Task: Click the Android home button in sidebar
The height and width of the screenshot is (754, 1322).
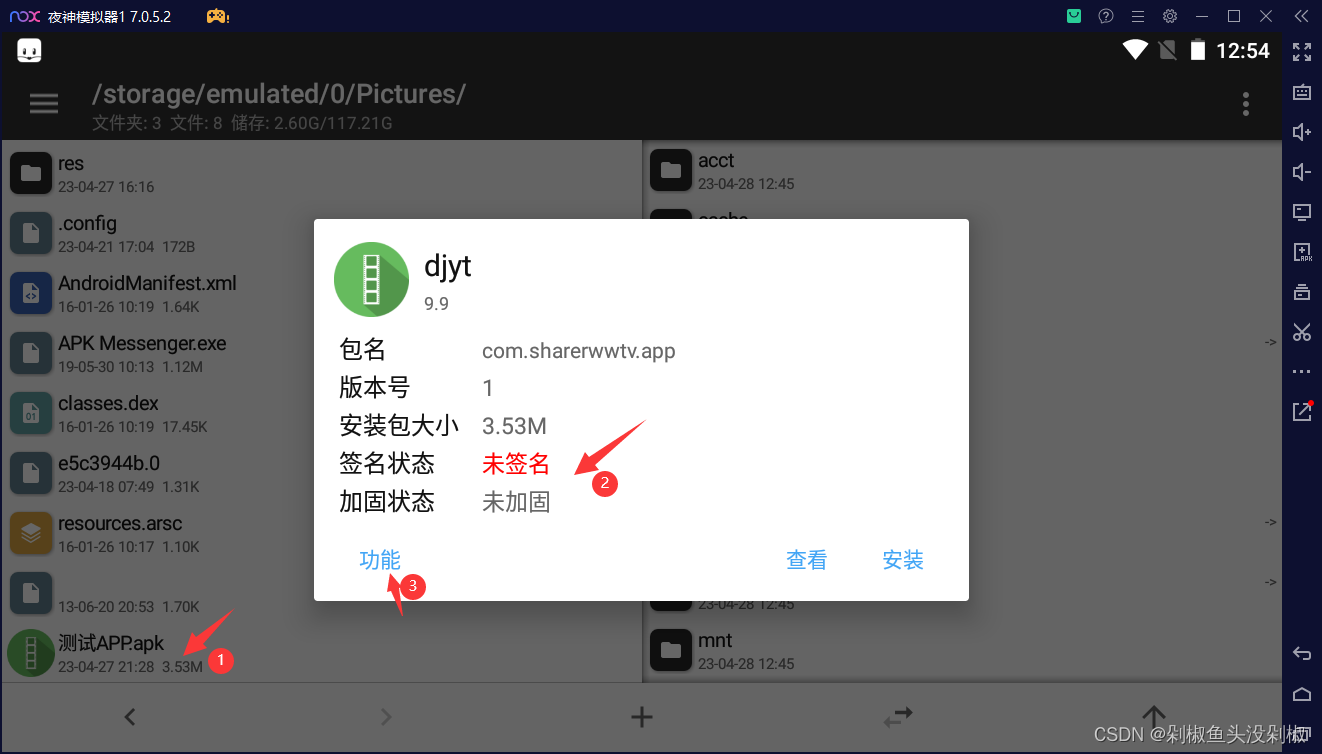Action: point(1302,694)
